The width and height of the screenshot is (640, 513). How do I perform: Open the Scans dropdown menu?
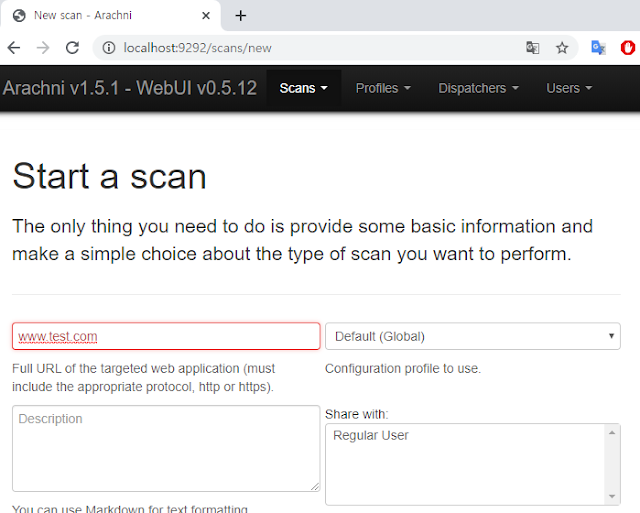pos(303,88)
